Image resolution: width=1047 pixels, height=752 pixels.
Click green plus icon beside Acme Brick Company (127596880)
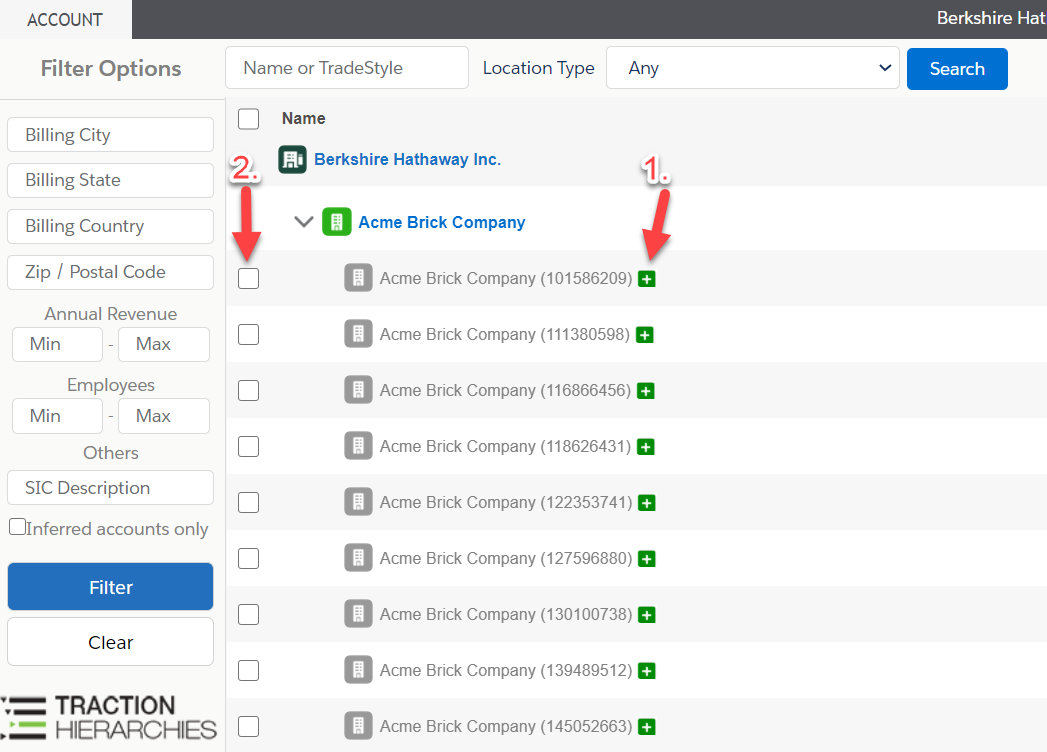(x=646, y=559)
